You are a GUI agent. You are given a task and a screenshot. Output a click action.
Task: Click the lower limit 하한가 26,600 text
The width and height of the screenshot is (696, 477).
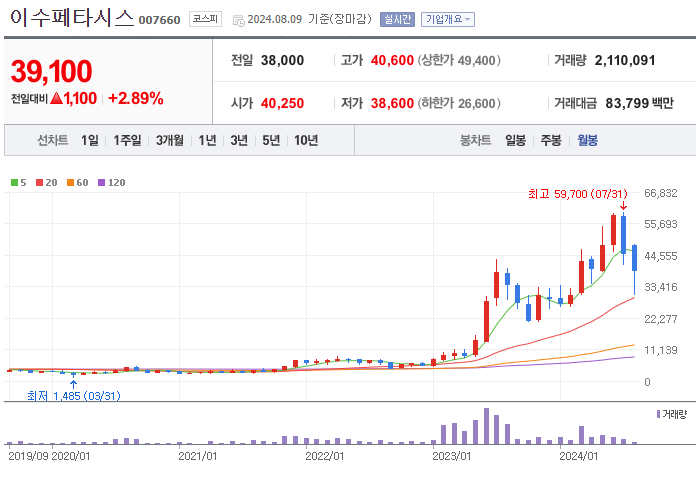click(459, 103)
